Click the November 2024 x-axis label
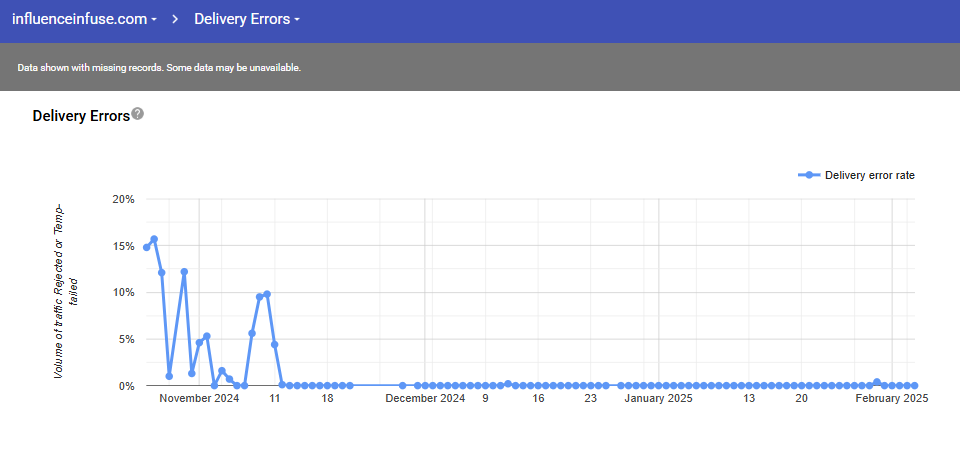The image size is (960, 451). click(199, 398)
